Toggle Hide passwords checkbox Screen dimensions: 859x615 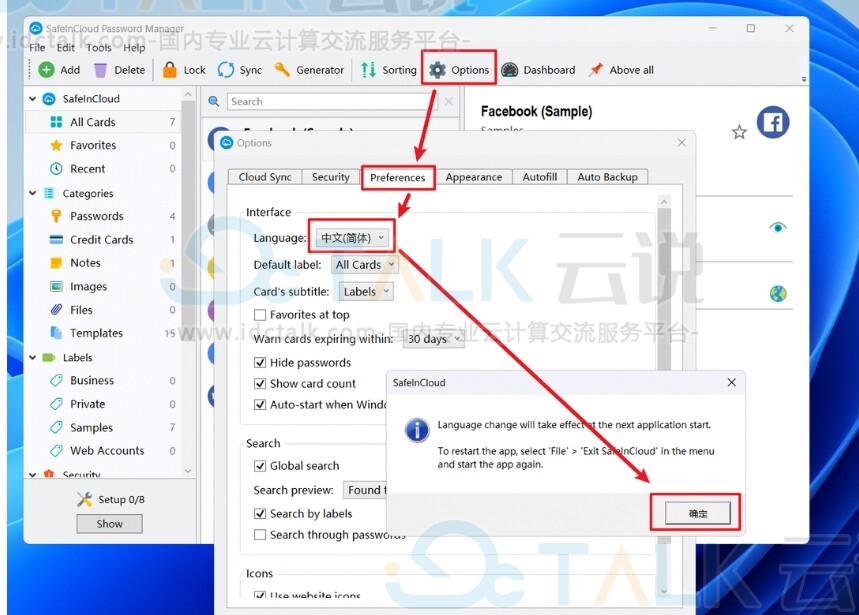pyautogui.click(x=260, y=363)
